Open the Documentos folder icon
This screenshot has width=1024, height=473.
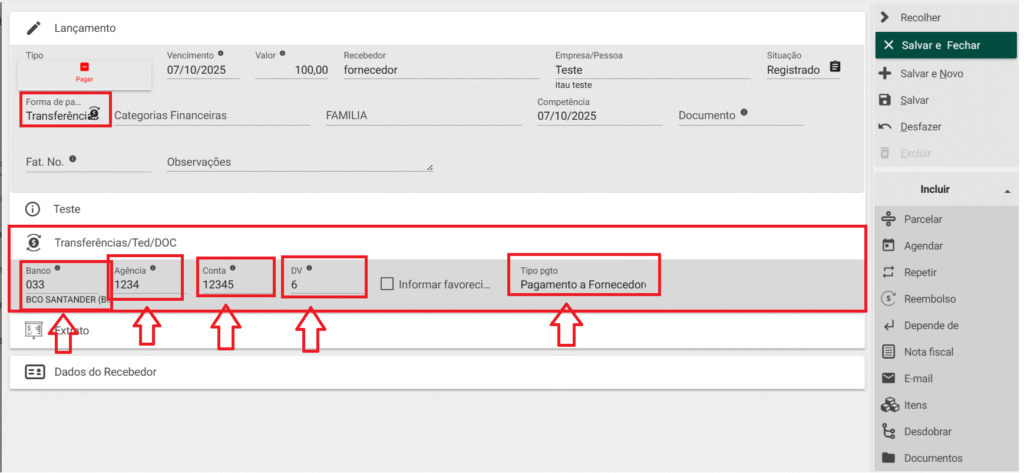pyautogui.click(x=887, y=458)
